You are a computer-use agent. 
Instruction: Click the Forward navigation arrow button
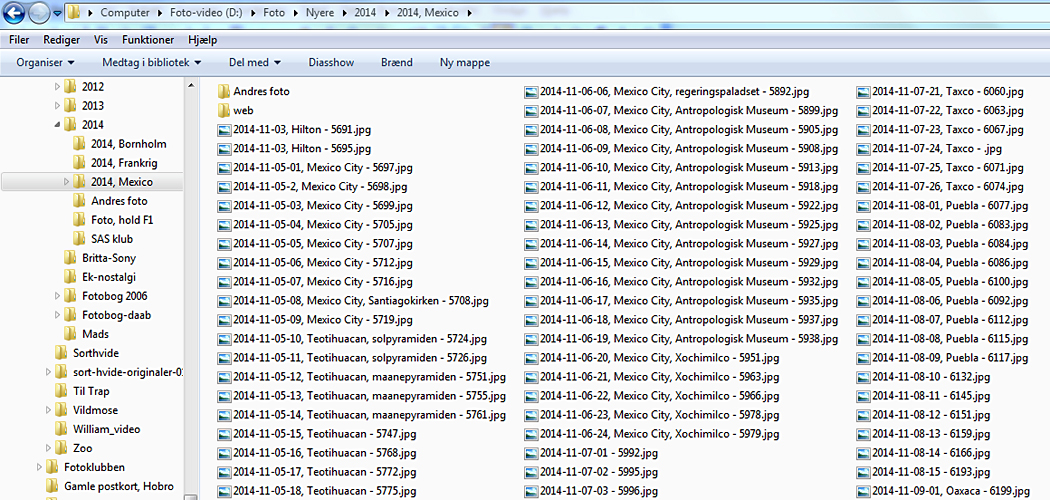coord(39,14)
